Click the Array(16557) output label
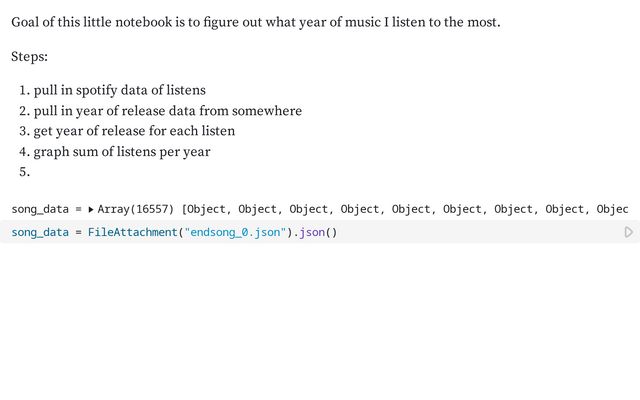This screenshot has height=400, width=640. tap(135, 209)
